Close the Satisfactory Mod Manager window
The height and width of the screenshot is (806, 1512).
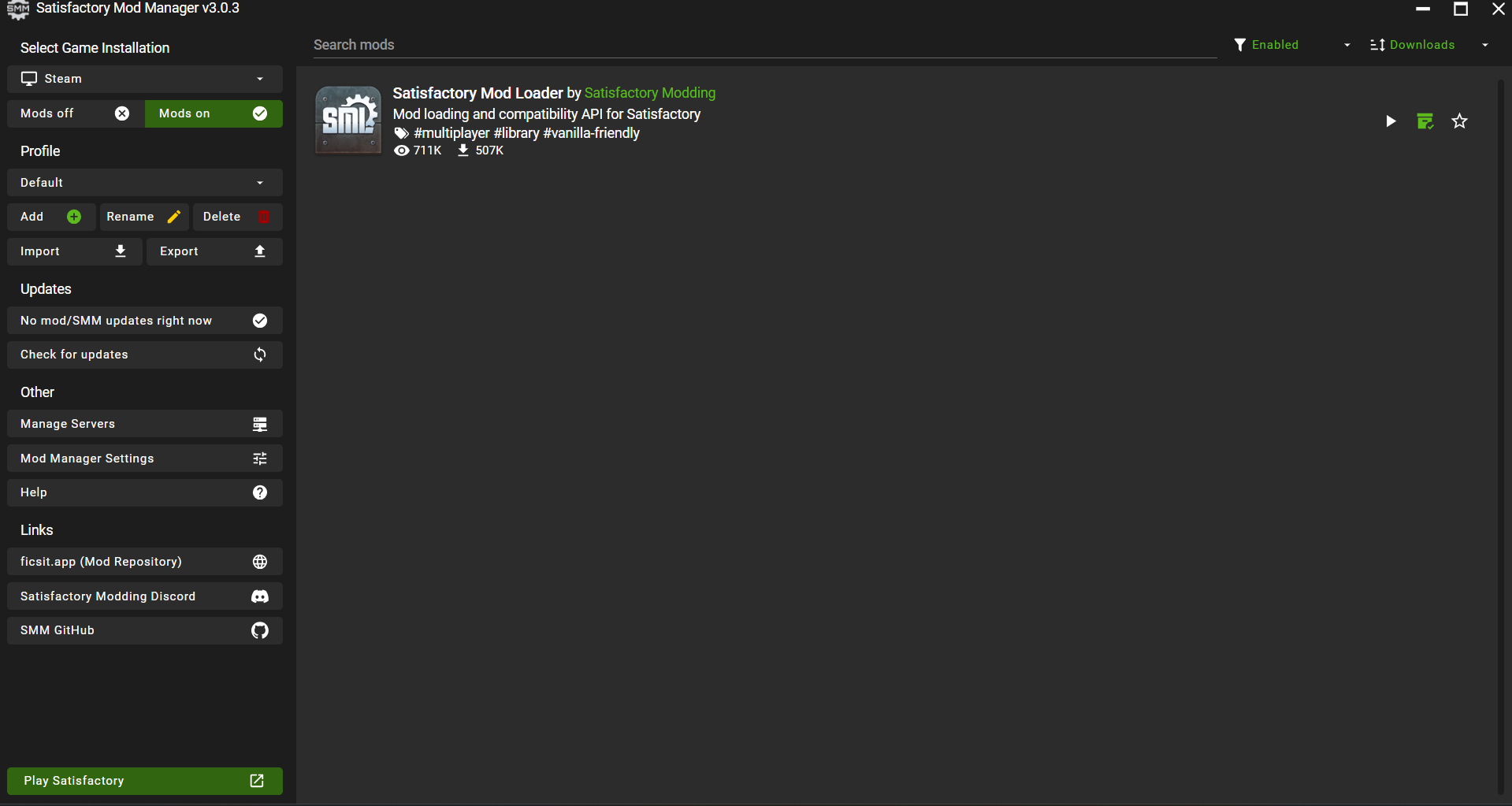1499,9
